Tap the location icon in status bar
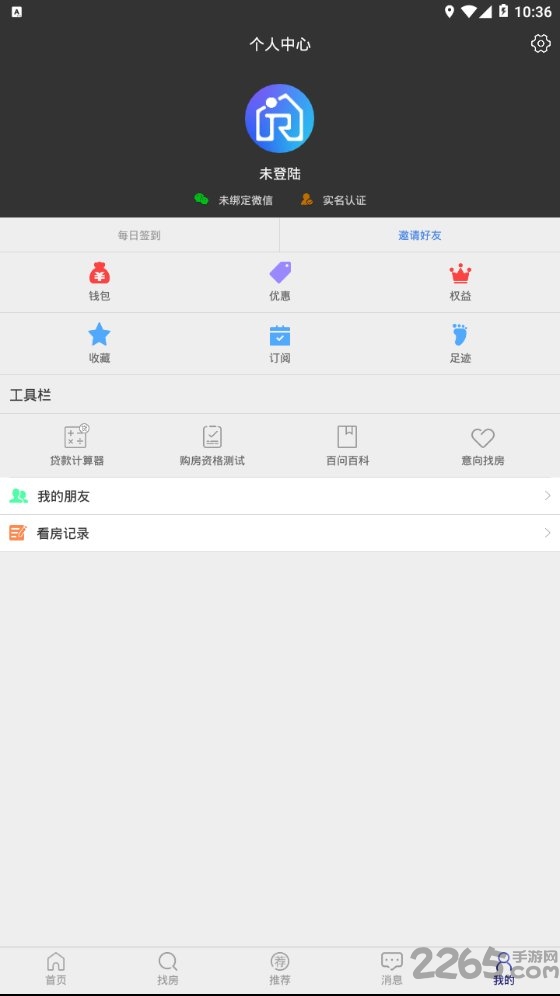The height and width of the screenshot is (996, 560). click(x=449, y=11)
